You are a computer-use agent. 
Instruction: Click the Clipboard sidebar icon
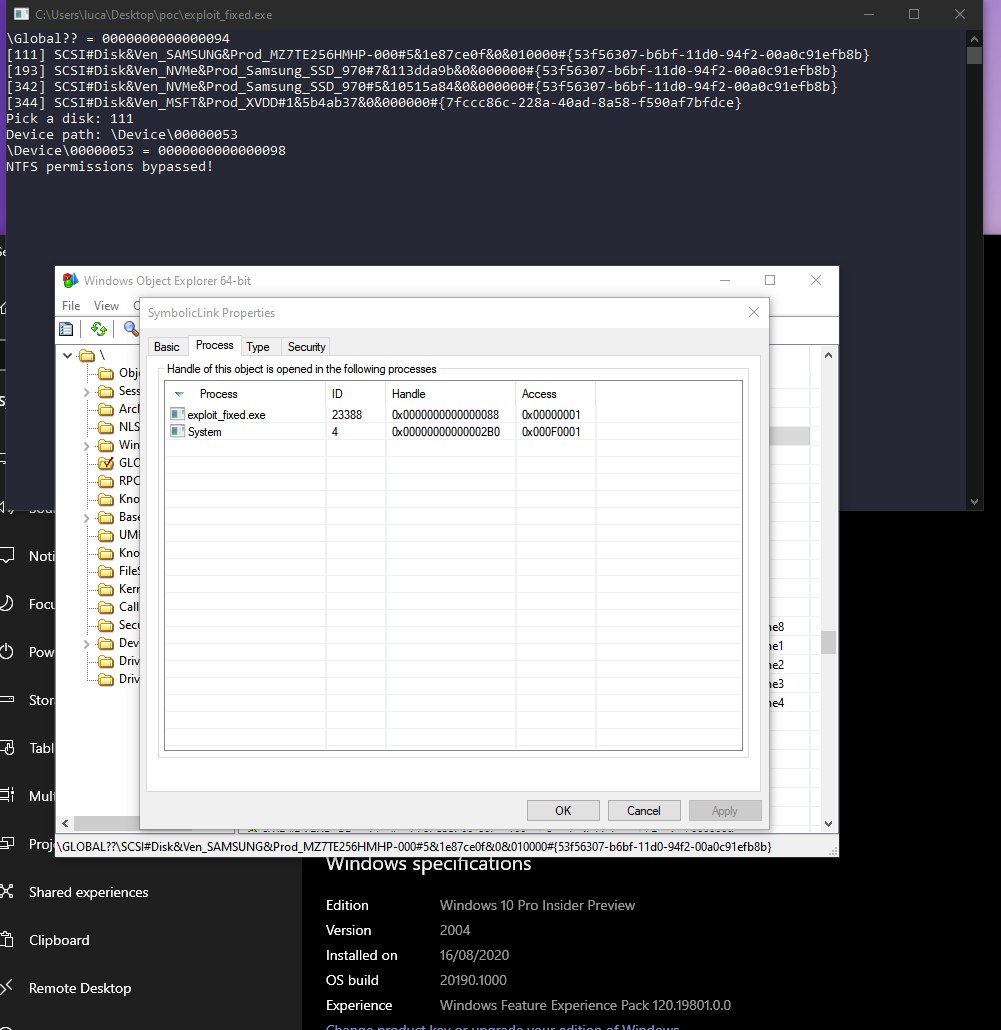click(x=7, y=939)
